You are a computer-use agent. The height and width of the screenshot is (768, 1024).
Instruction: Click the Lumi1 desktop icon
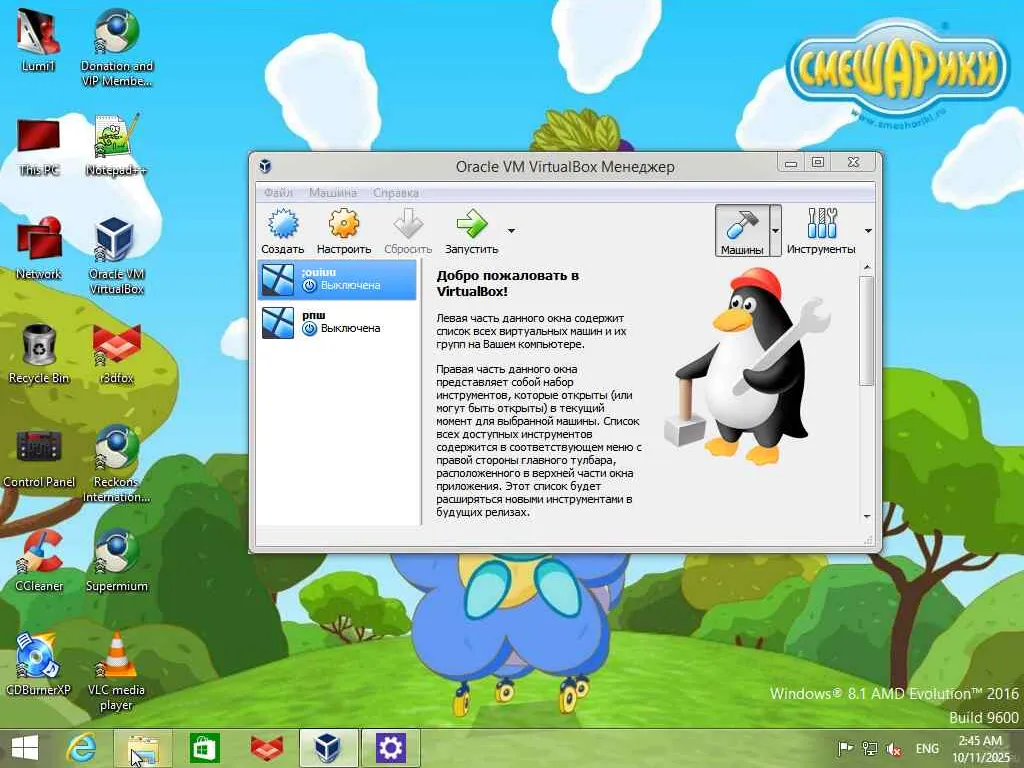click(x=38, y=40)
